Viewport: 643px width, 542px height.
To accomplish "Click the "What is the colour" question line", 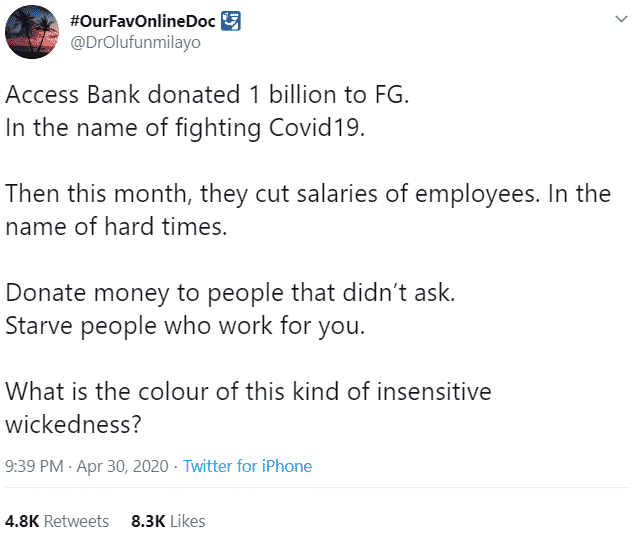I will [248, 390].
